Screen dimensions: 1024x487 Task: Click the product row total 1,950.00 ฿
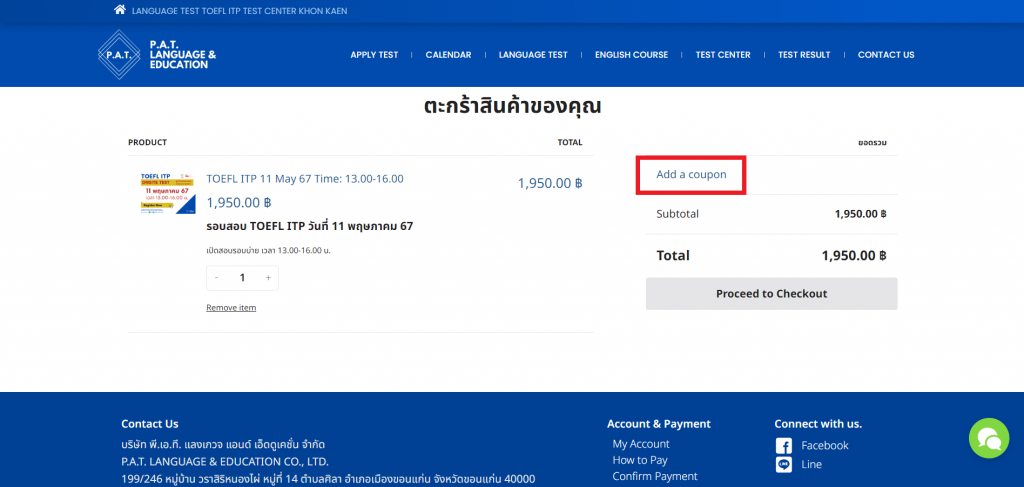coord(550,183)
